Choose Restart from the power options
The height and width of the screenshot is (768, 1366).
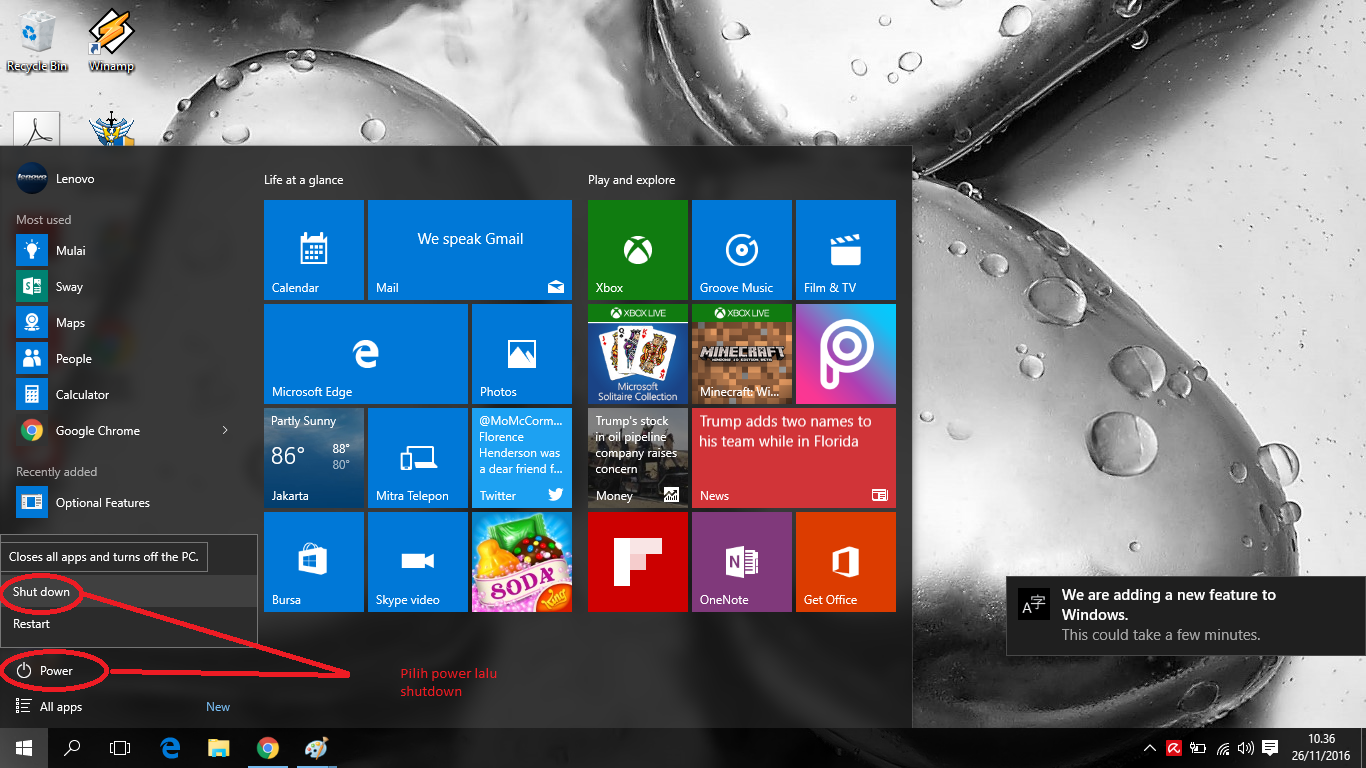click(x=31, y=623)
